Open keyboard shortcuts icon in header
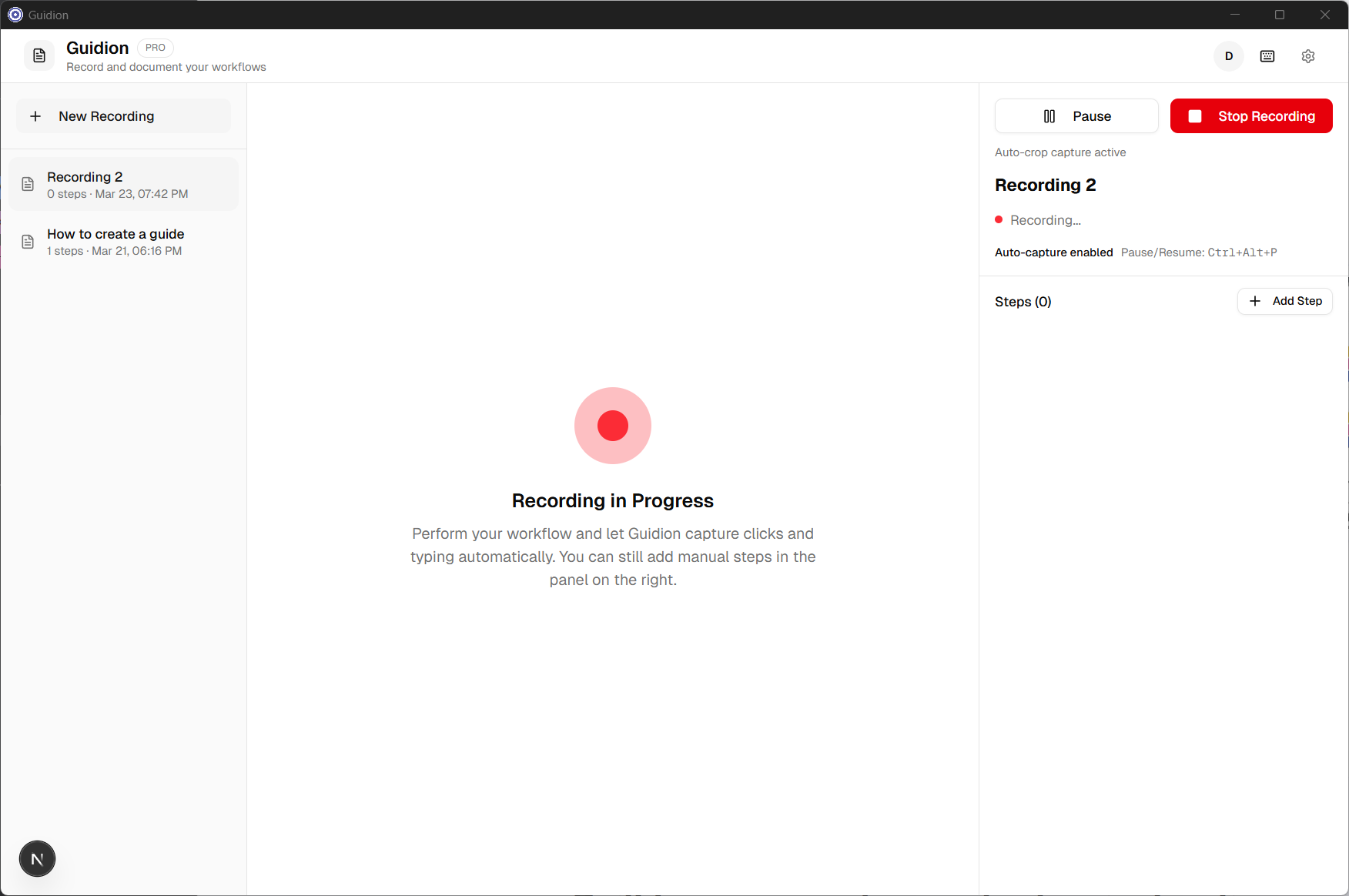Viewport: 1349px width, 896px height. (1267, 56)
